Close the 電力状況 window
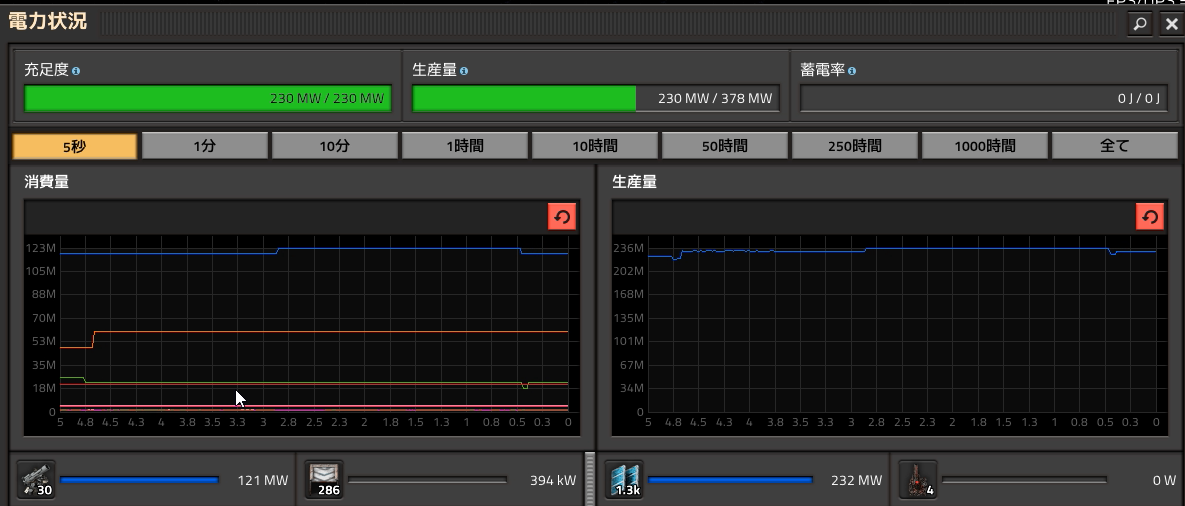1185x506 pixels. 1171,24
